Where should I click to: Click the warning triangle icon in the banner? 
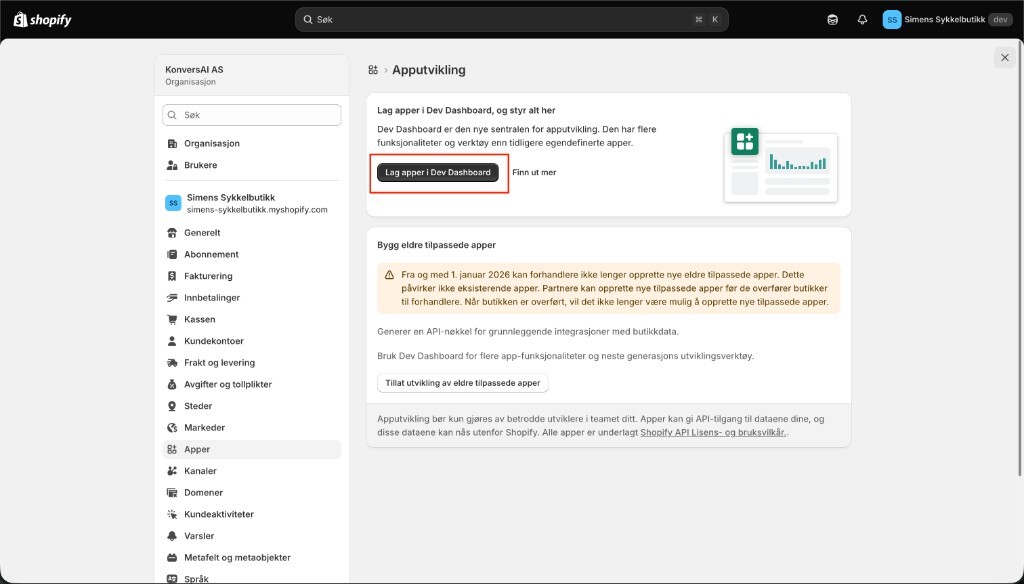point(389,275)
